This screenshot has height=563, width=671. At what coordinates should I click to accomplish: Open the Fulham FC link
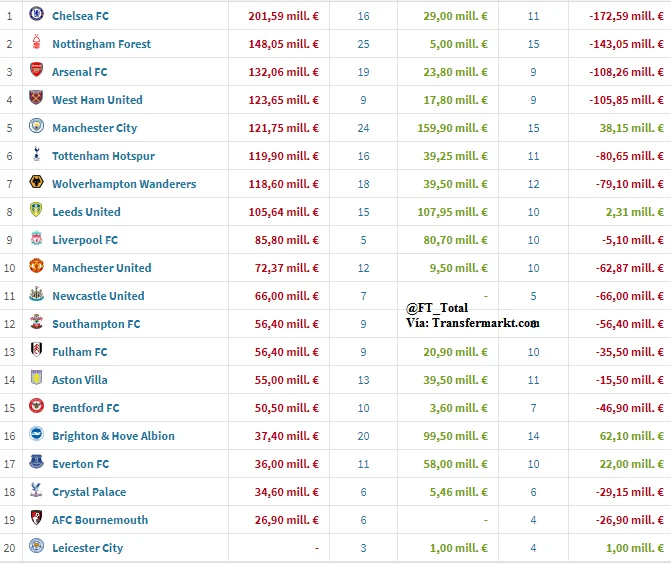(80, 352)
